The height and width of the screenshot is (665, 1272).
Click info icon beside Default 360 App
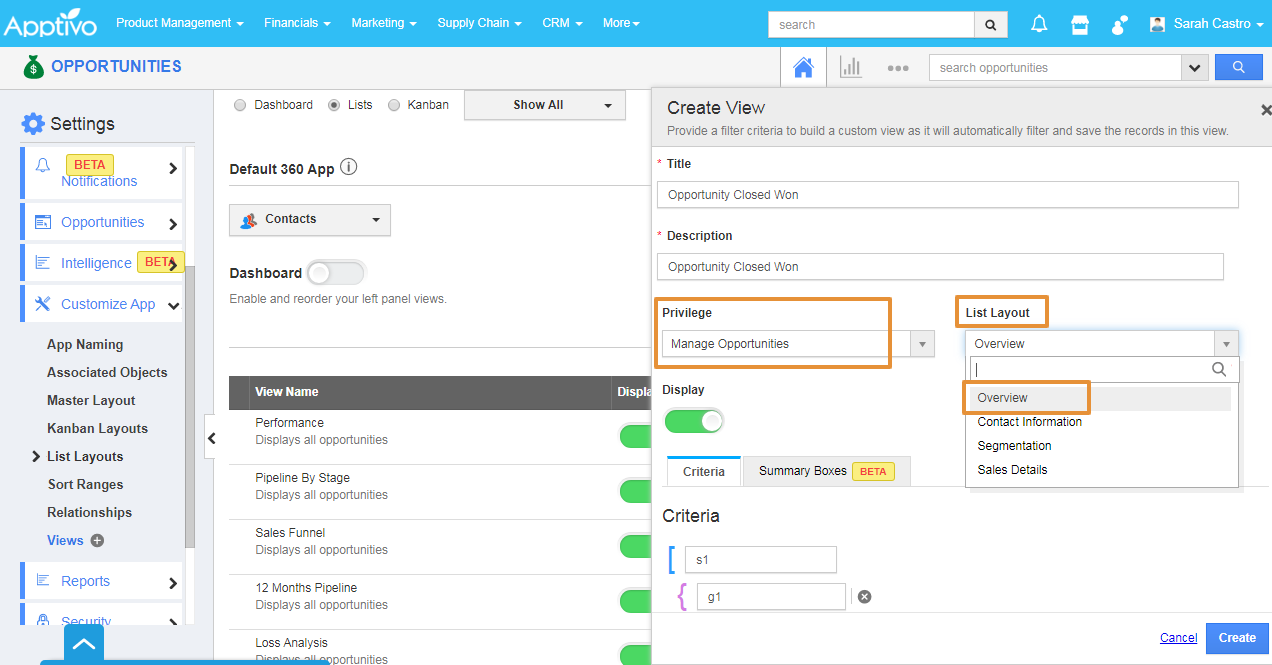[x=349, y=168]
